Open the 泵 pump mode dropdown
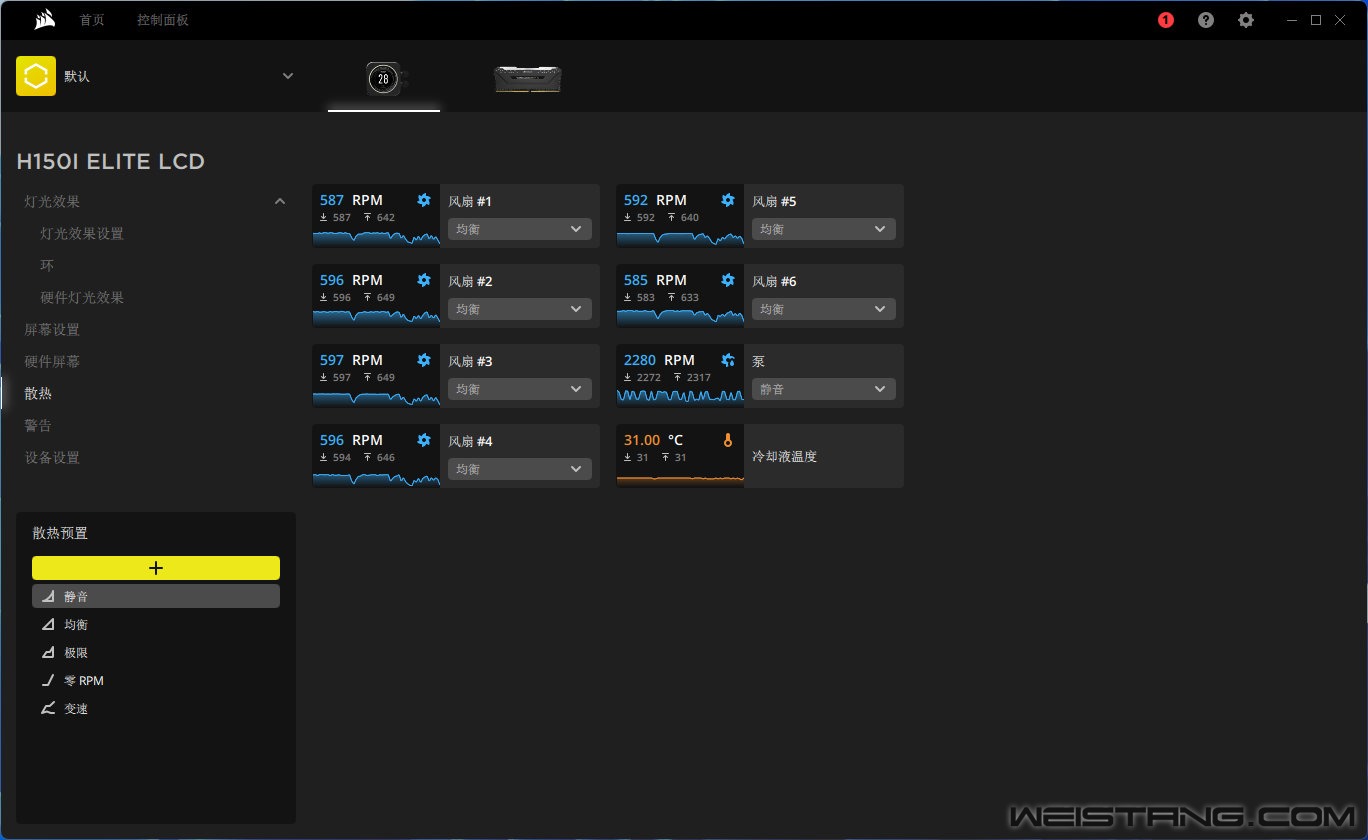1368x840 pixels. pos(824,389)
